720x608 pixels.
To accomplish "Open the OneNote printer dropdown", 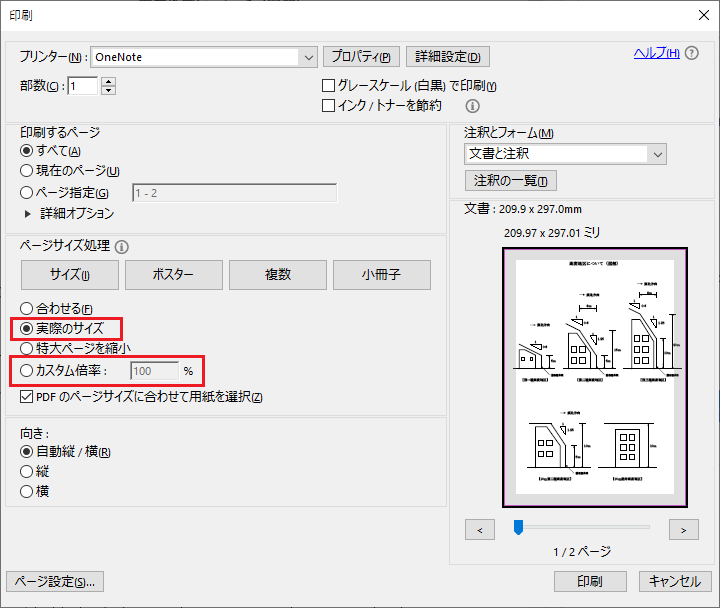I will [x=309, y=57].
